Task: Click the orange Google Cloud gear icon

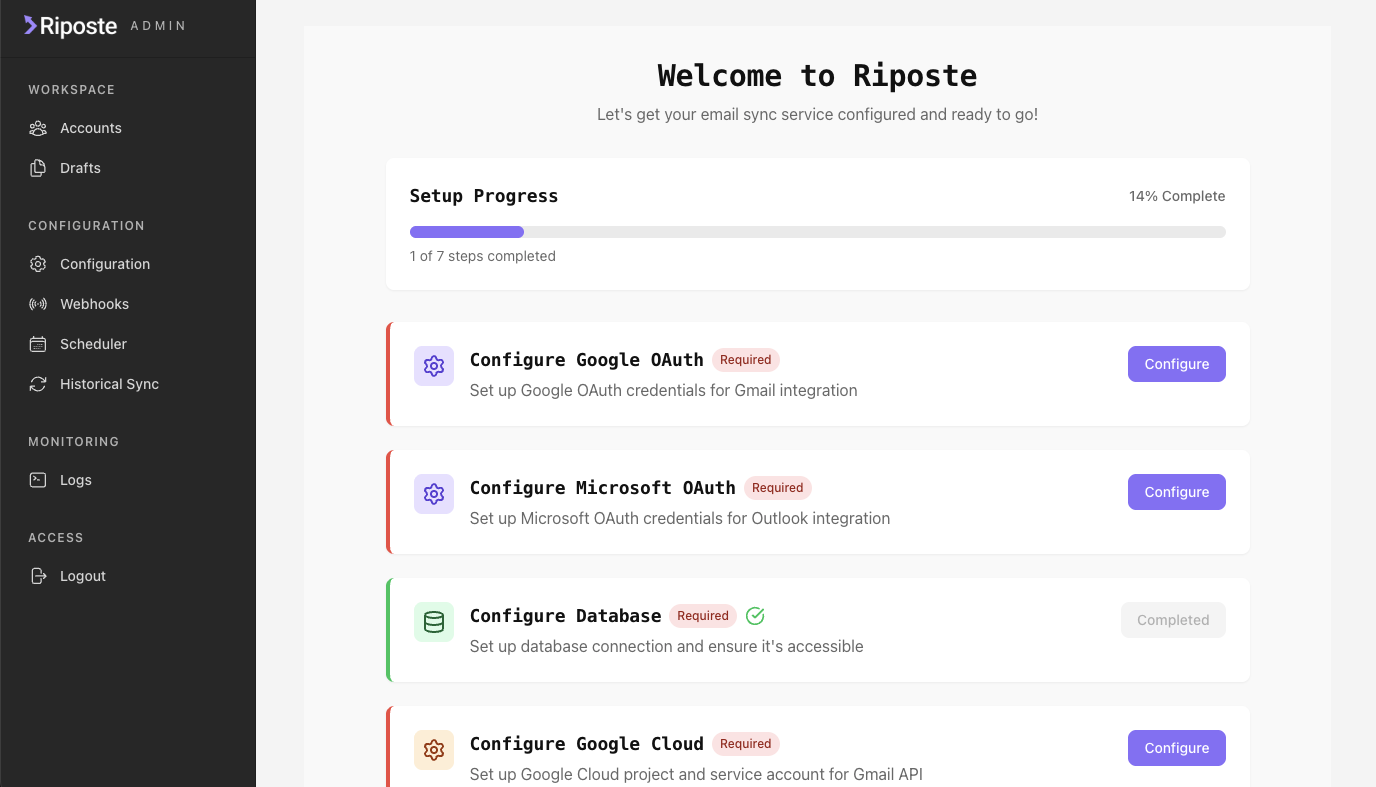Action: [x=434, y=750]
